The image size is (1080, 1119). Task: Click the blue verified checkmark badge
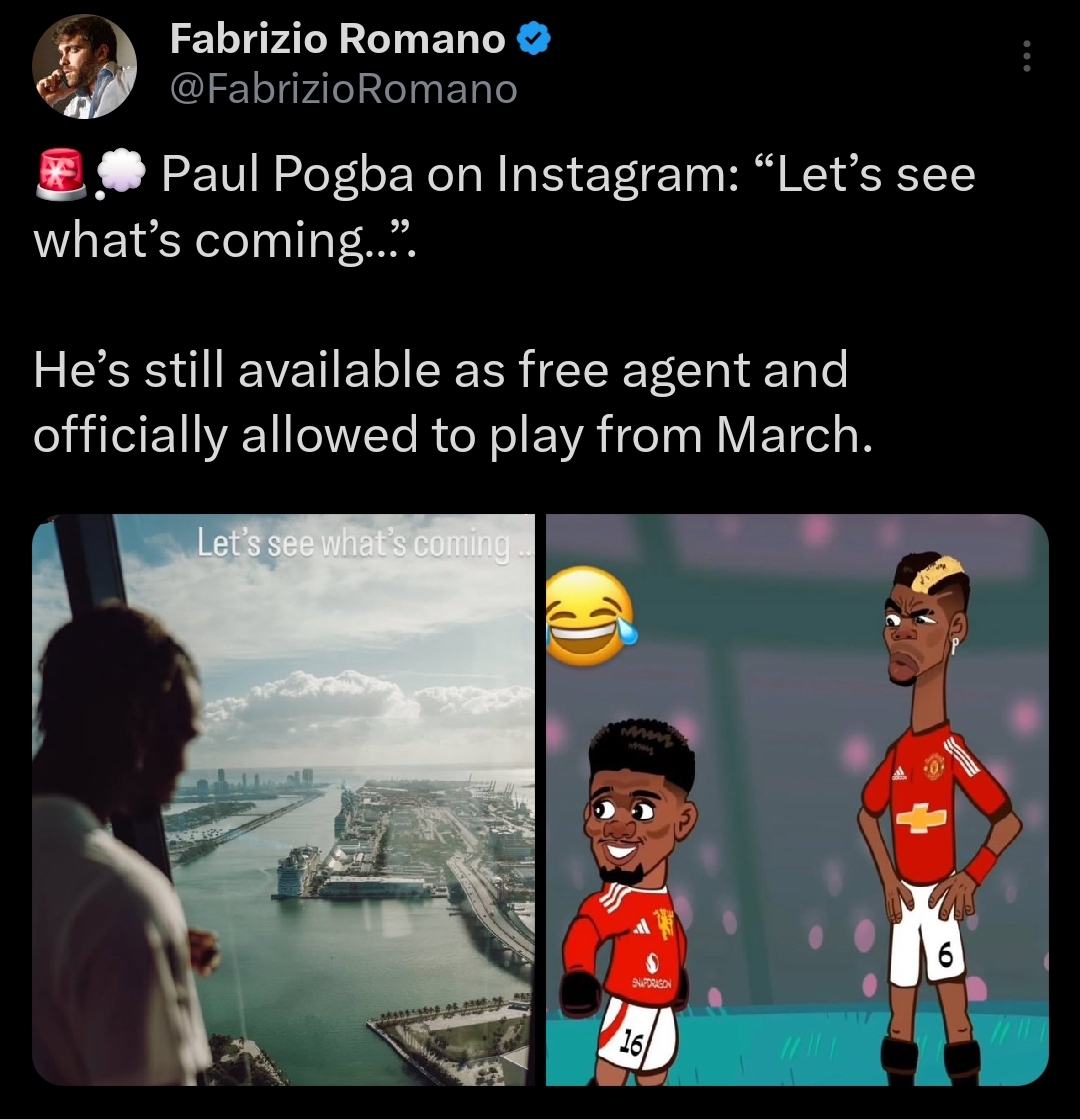click(x=533, y=39)
